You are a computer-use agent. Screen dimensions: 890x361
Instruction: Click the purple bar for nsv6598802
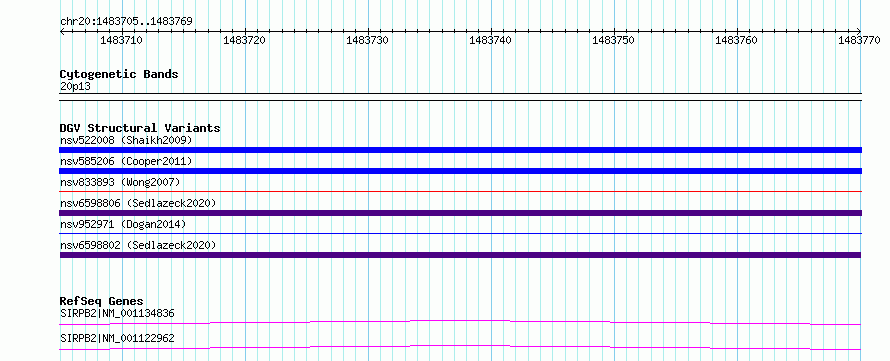[x=460, y=255]
